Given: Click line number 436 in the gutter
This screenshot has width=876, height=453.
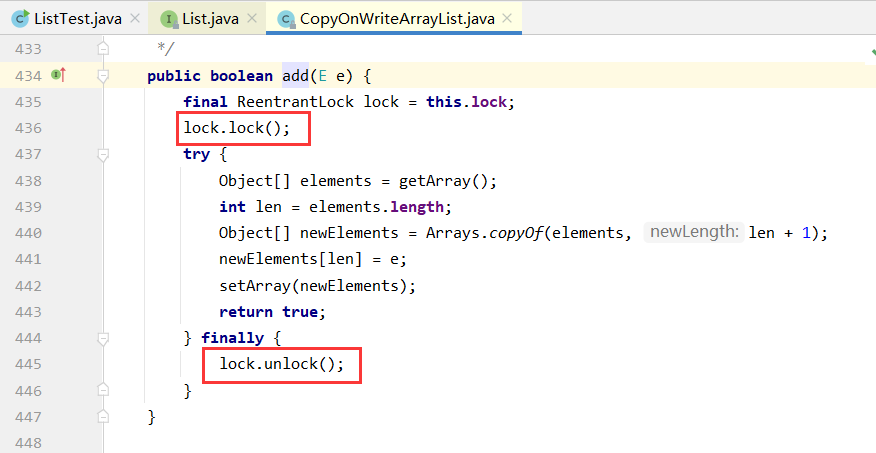Looking at the screenshot, I should point(28,128).
